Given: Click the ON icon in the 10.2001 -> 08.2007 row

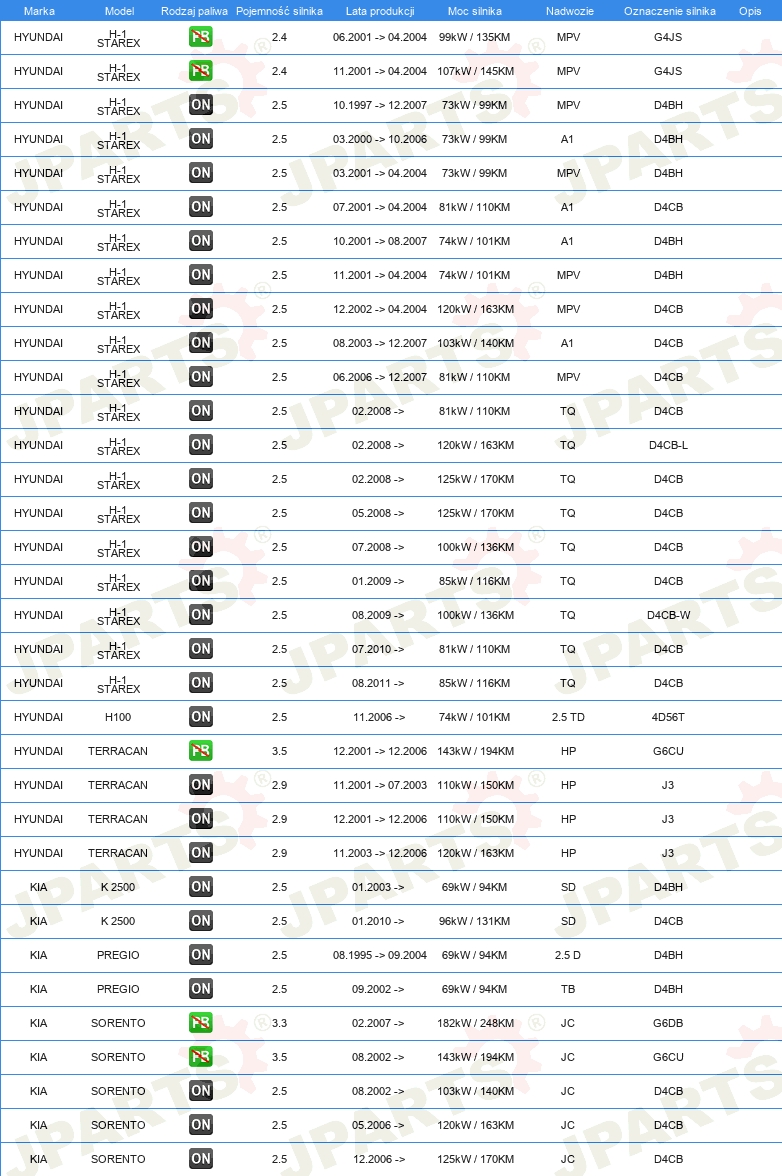Looking at the screenshot, I should pyautogui.click(x=200, y=241).
